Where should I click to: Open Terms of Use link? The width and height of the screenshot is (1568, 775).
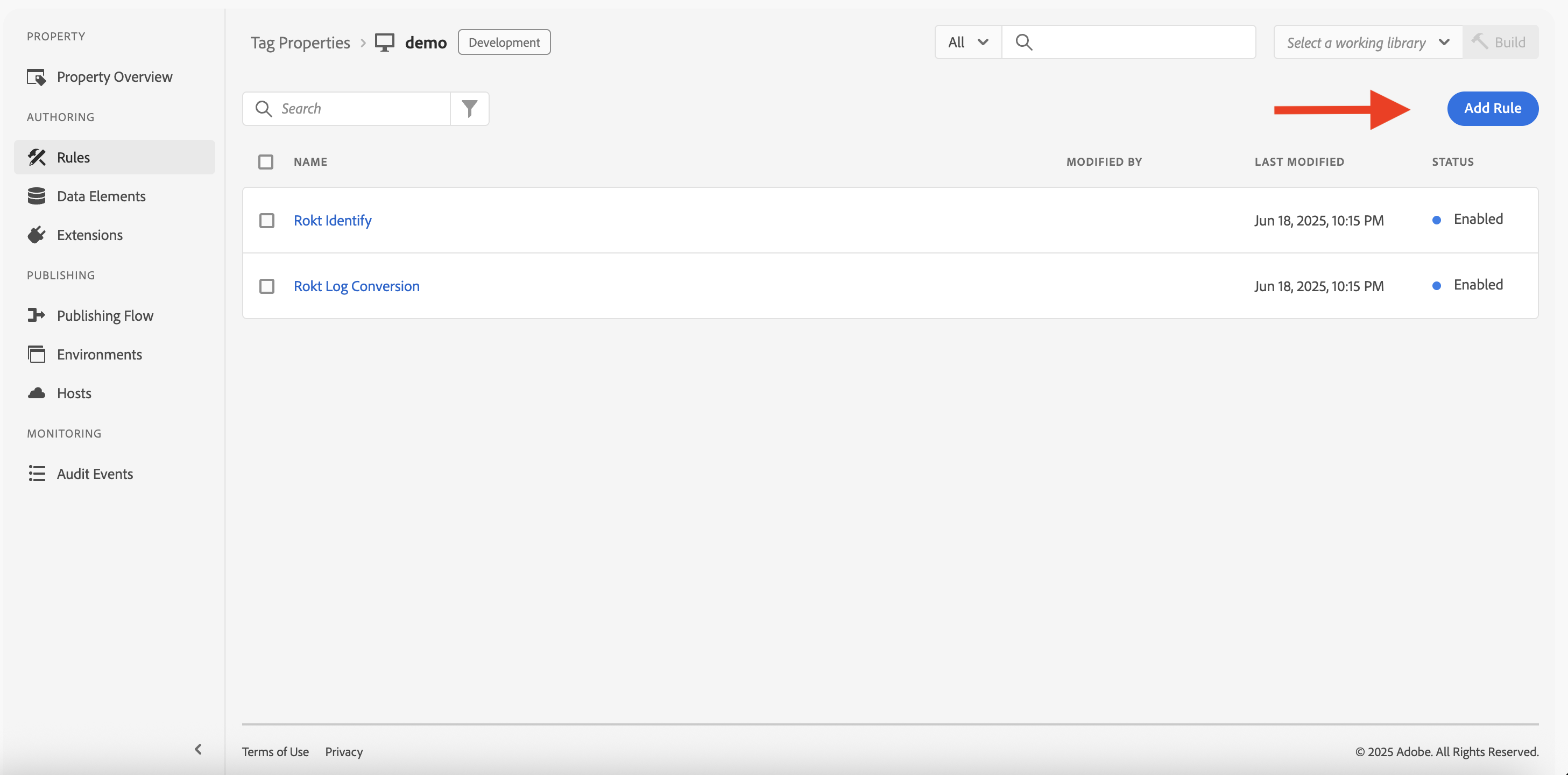click(x=275, y=752)
